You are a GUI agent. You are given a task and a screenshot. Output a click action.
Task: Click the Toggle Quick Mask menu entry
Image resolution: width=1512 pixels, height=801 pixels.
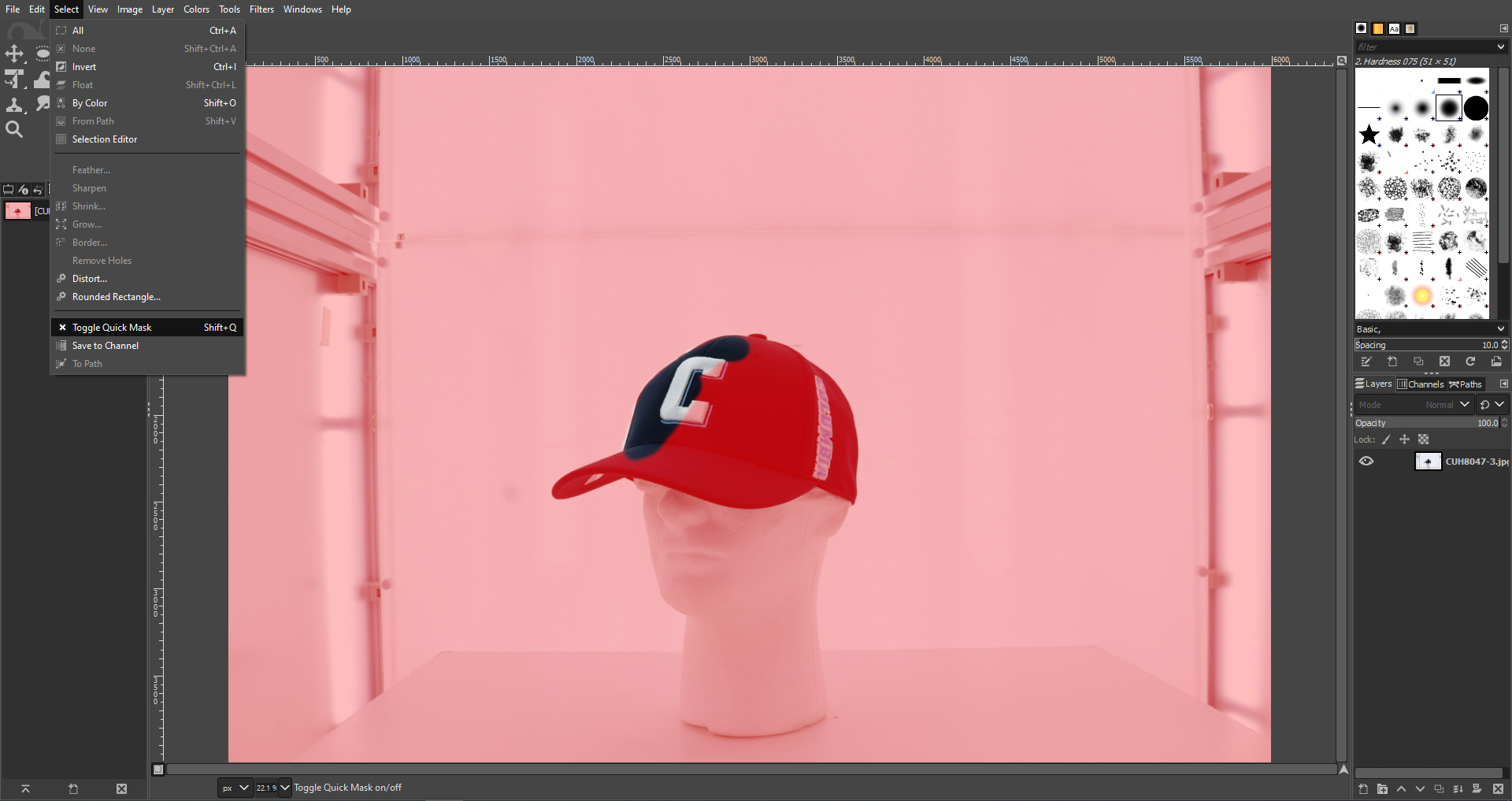(147, 328)
